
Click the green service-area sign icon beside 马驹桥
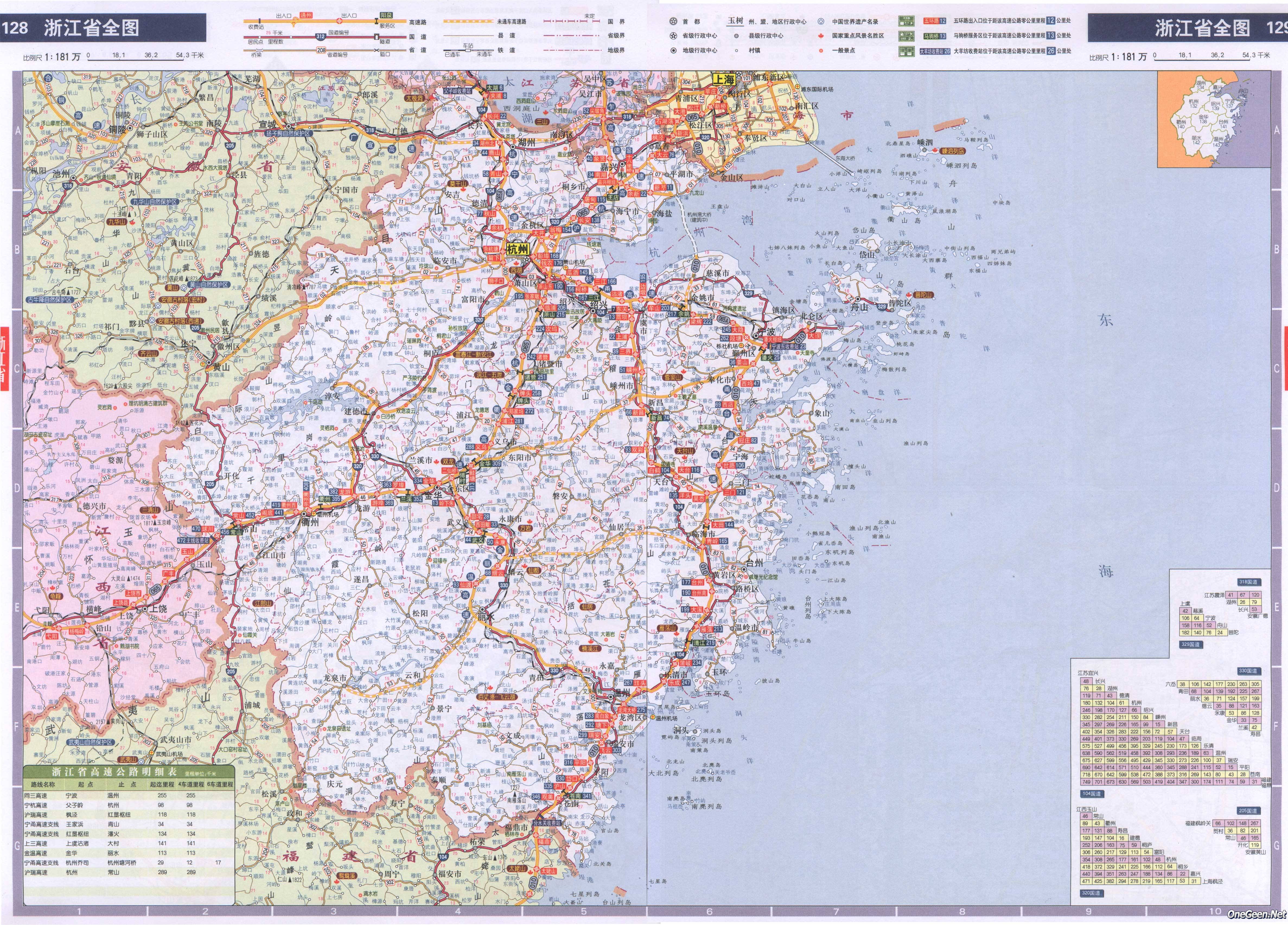906,36
